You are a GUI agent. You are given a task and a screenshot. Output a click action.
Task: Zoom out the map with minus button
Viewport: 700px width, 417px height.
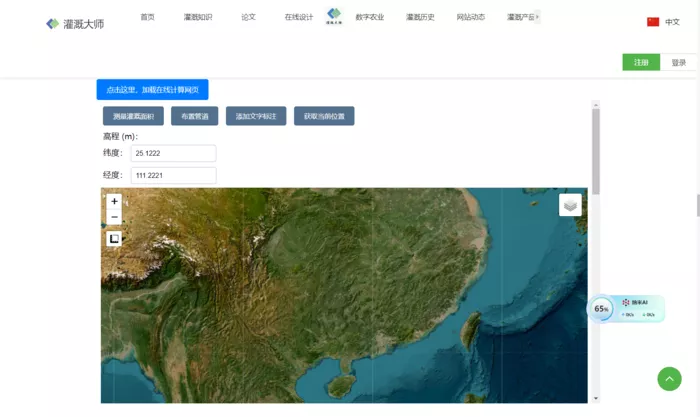tap(114, 217)
